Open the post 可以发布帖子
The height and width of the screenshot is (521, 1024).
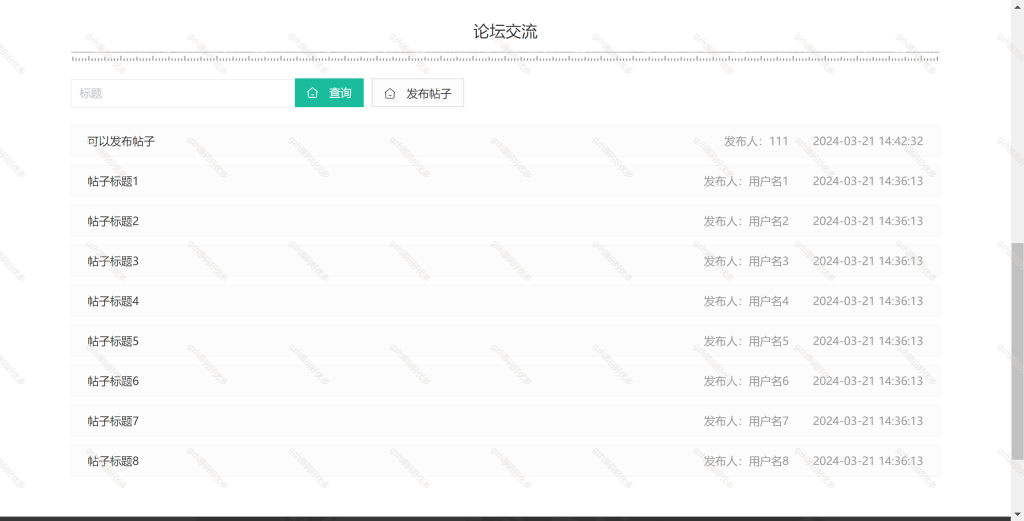click(505, 141)
